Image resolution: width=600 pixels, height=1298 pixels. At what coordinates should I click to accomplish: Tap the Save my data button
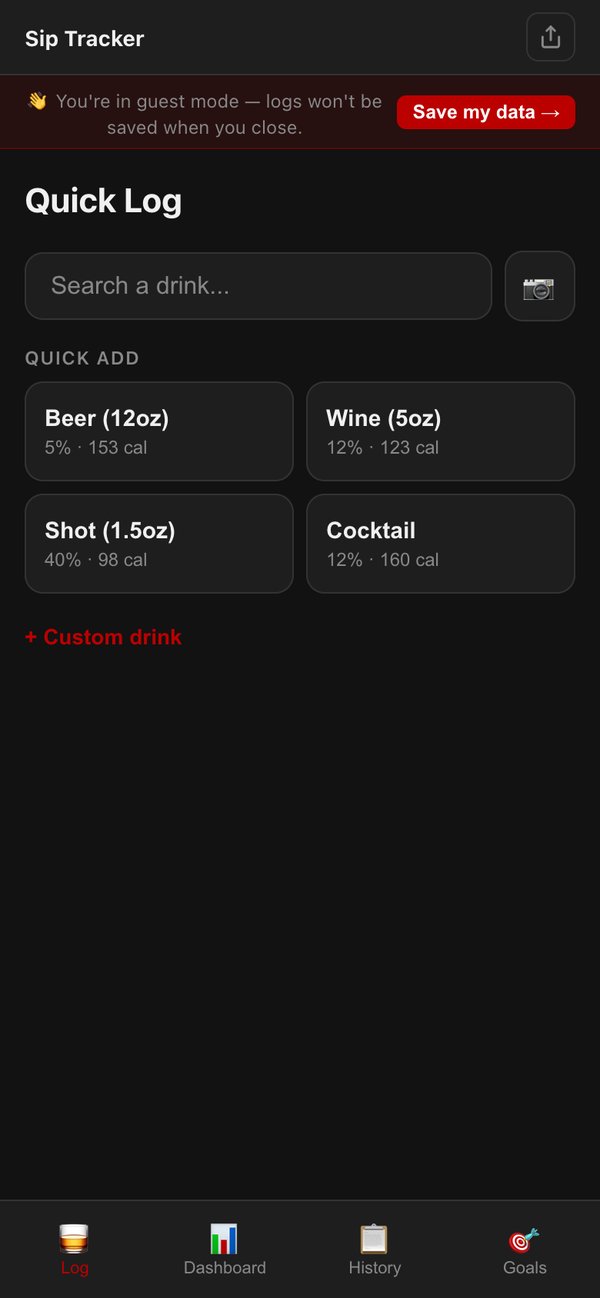point(485,112)
